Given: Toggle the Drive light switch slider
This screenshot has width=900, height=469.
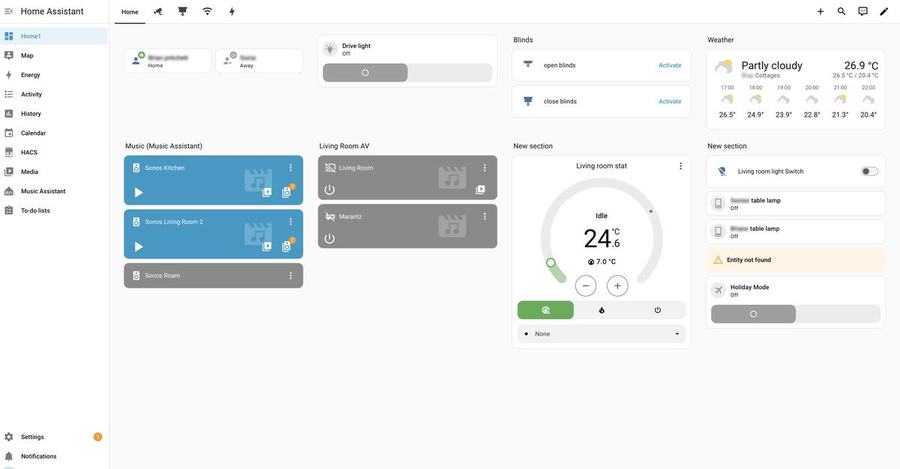Looking at the screenshot, I should [x=408, y=73].
